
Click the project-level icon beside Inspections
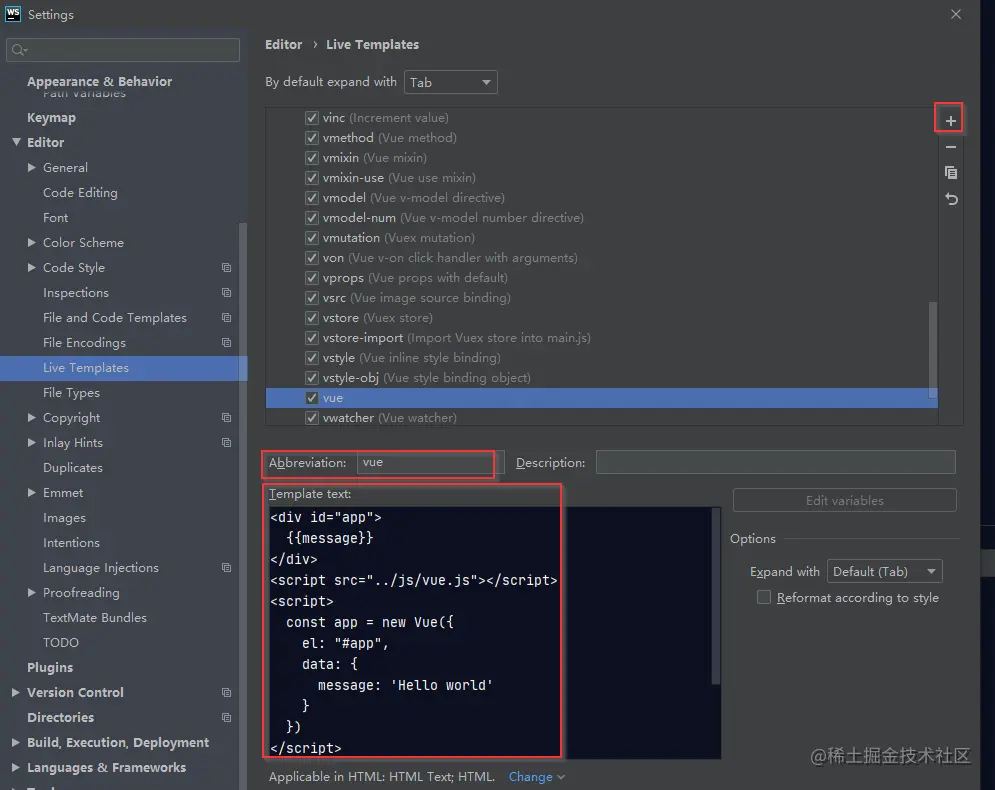point(227,293)
